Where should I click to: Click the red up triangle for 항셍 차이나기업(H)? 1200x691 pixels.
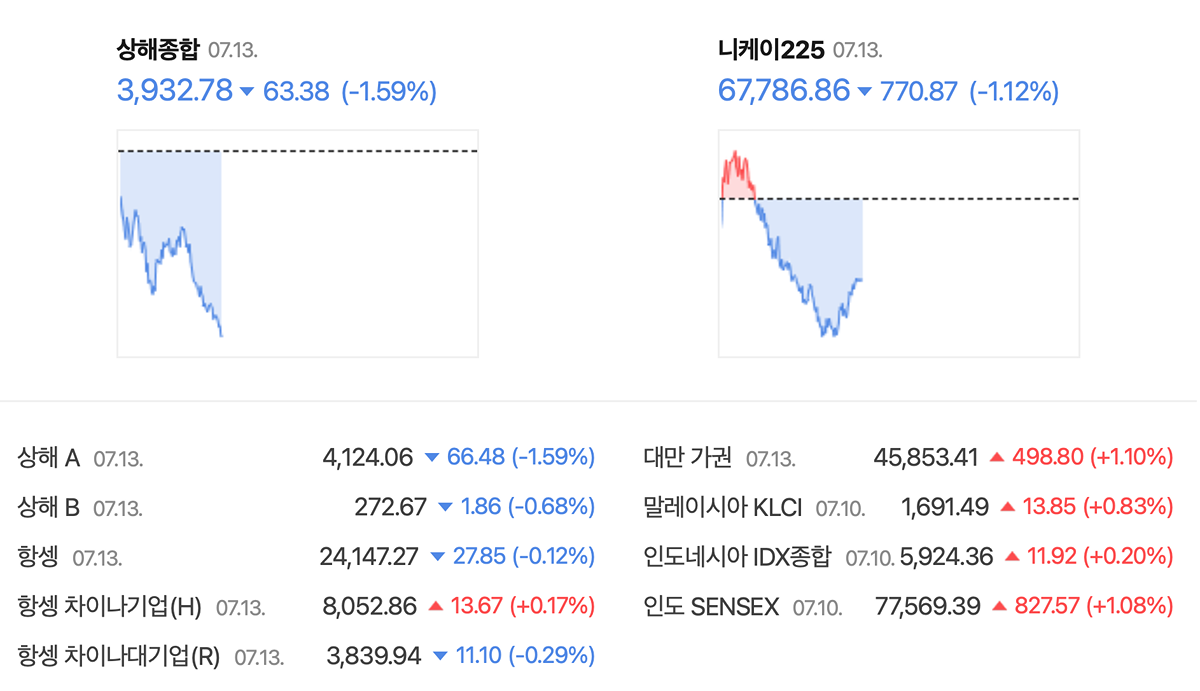click(435, 605)
